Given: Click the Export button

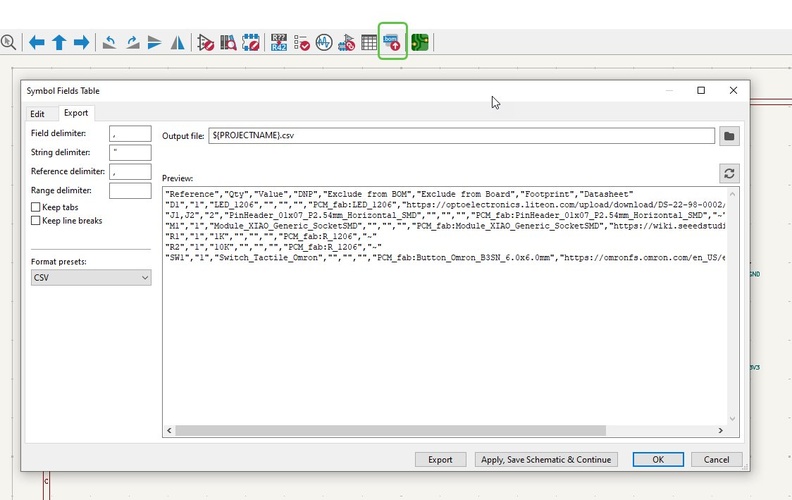Looking at the screenshot, I should [440, 460].
